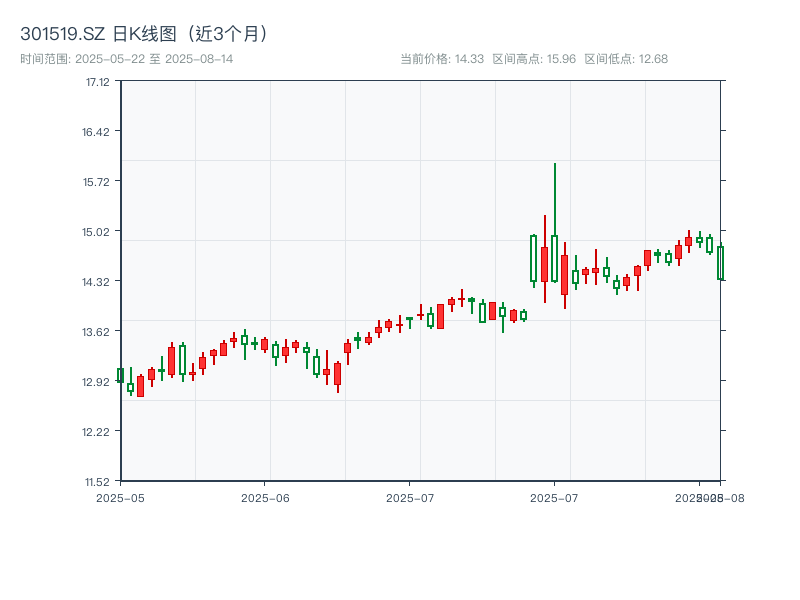This screenshot has height=600, width=800.
Task: Click the 11.52 y-axis label
Action: tap(95, 479)
